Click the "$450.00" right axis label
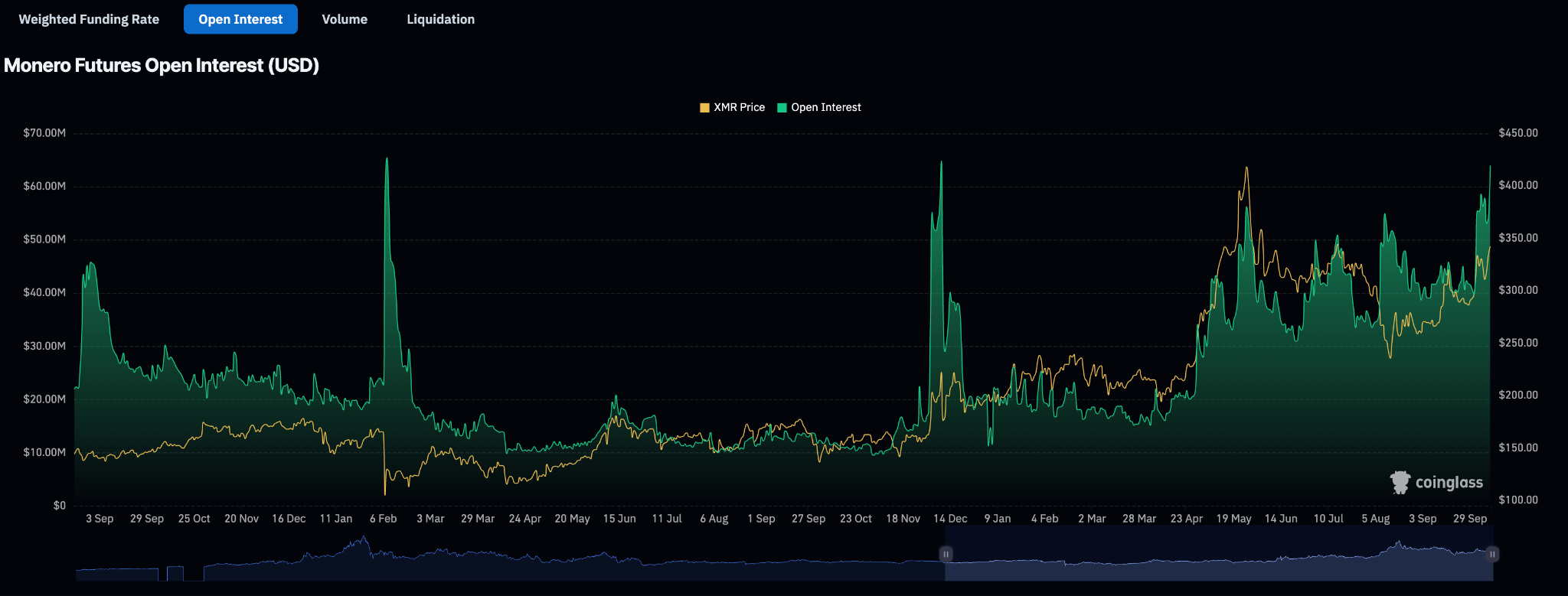Screen dimensions: 1568x596 pos(1518,133)
